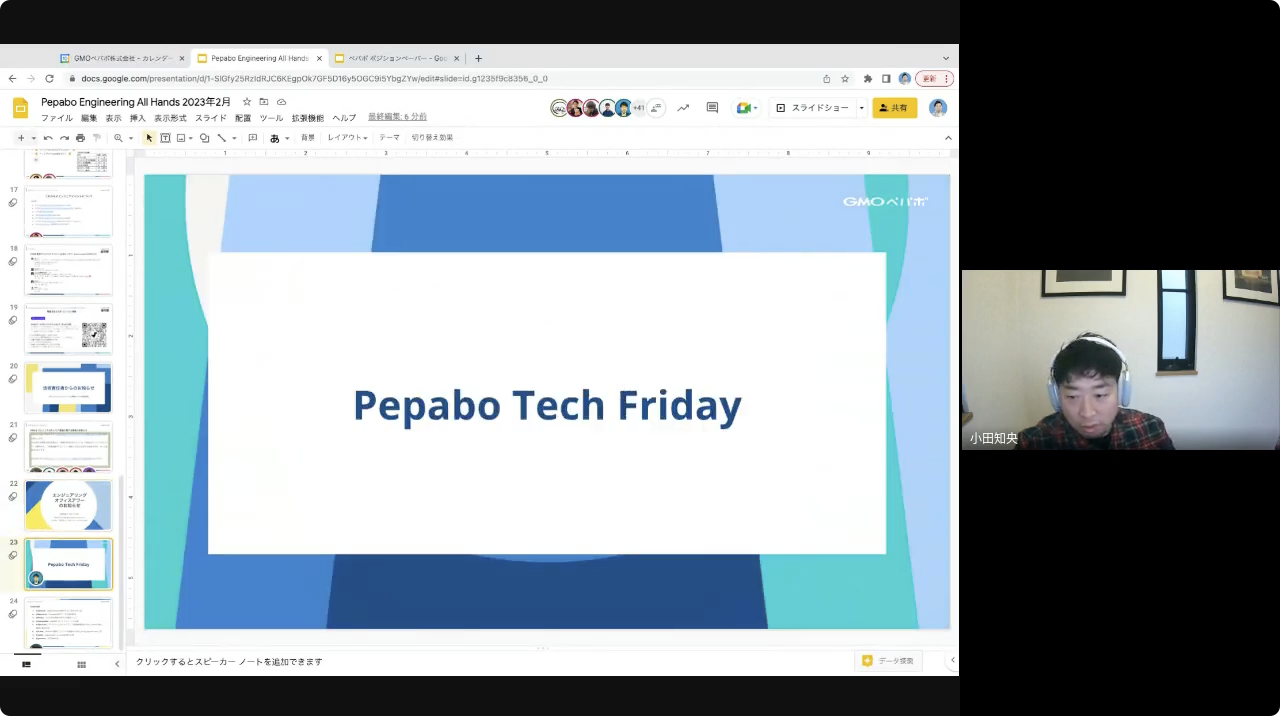The width and height of the screenshot is (1280, 716).
Task: Switch to the ペパボ ポジションペーパー tab
Action: pos(396,58)
